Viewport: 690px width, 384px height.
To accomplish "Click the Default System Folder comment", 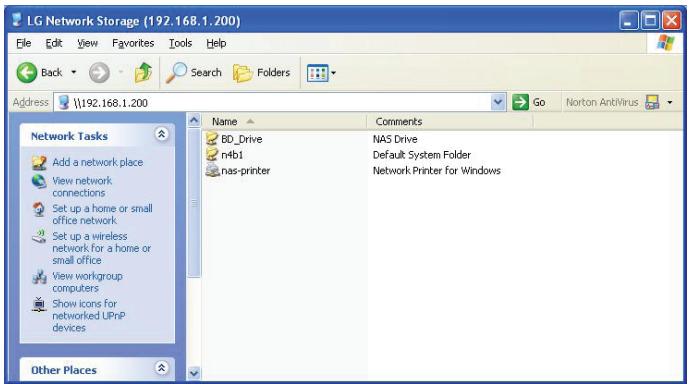I will tap(422, 155).
